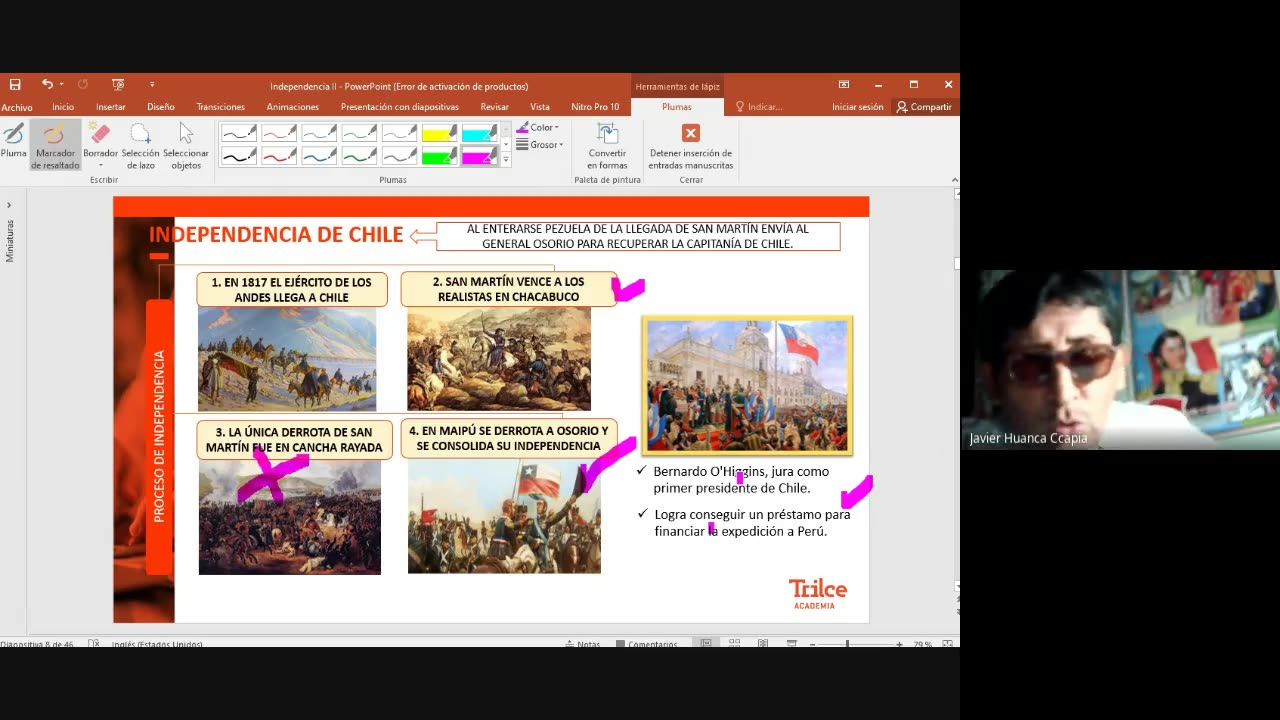Open ribbon display options icon
The width and height of the screenshot is (1280, 720).
pos(844,85)
